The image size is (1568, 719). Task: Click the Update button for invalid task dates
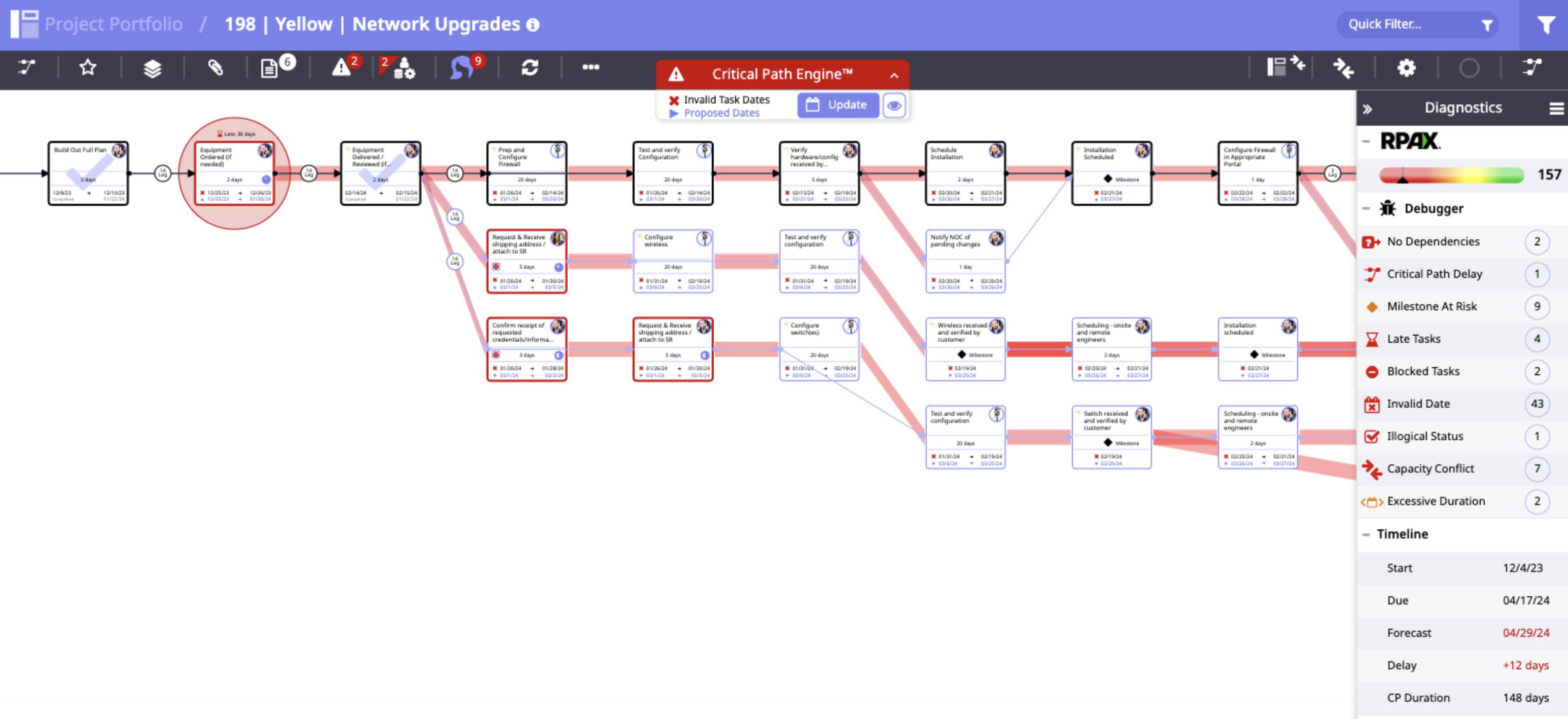coord(838,104)
